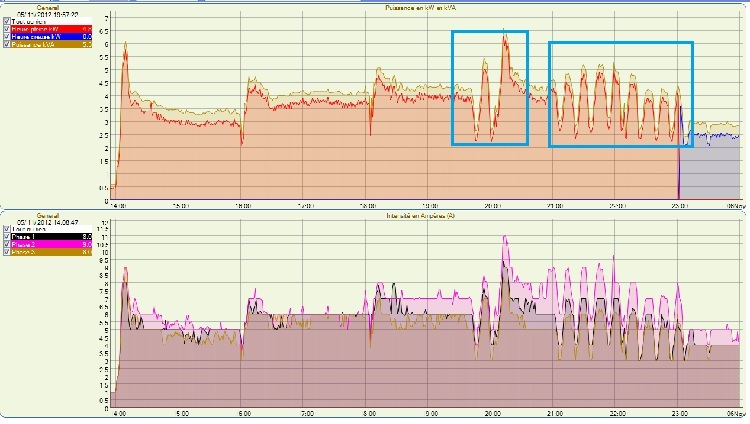The image size is (750, 424).
Task: Click the 'General' header above the power legend
Action: coord(48,6)
